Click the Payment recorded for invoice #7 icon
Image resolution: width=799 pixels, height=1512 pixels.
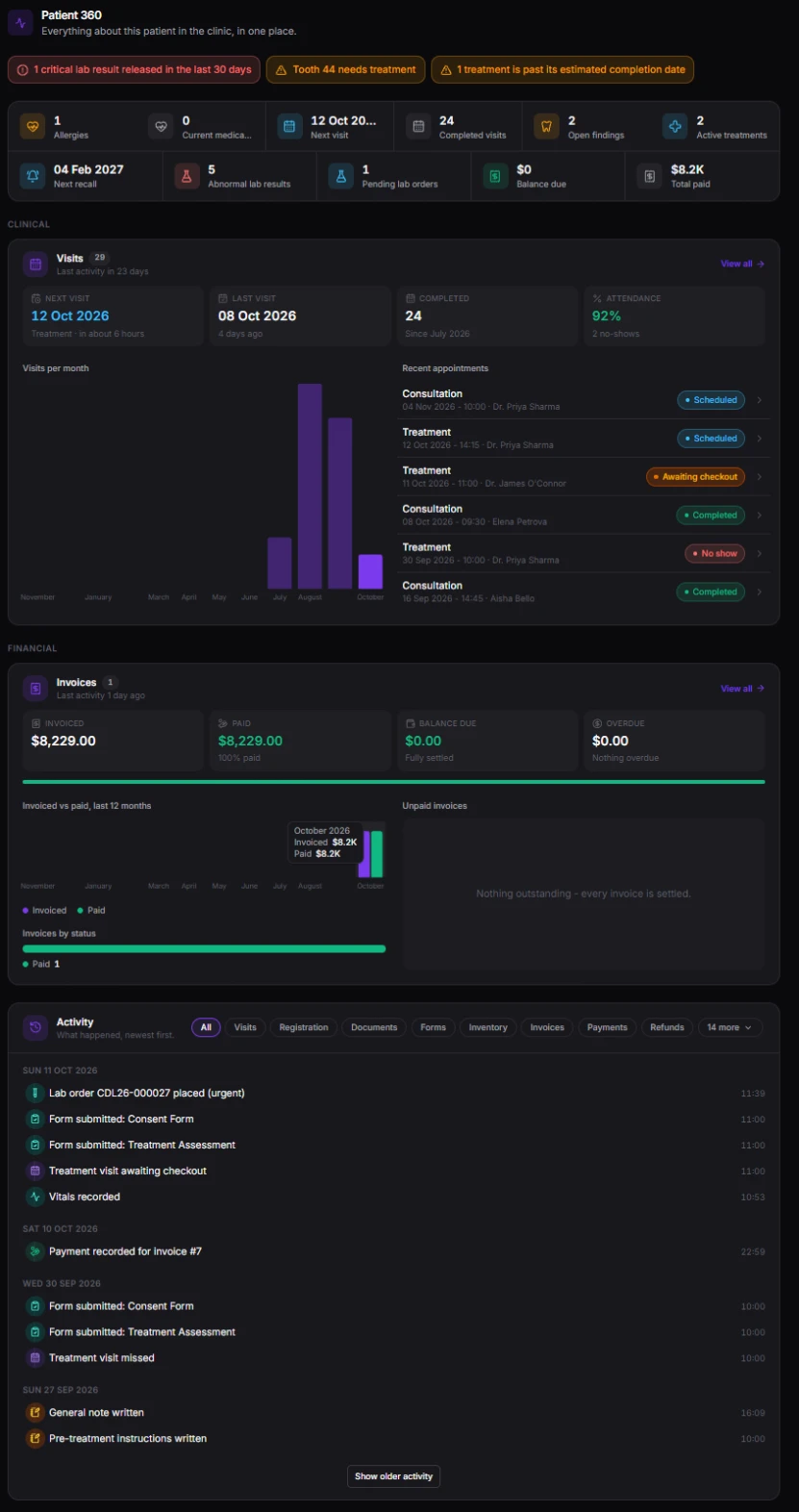coord(35,1251)
